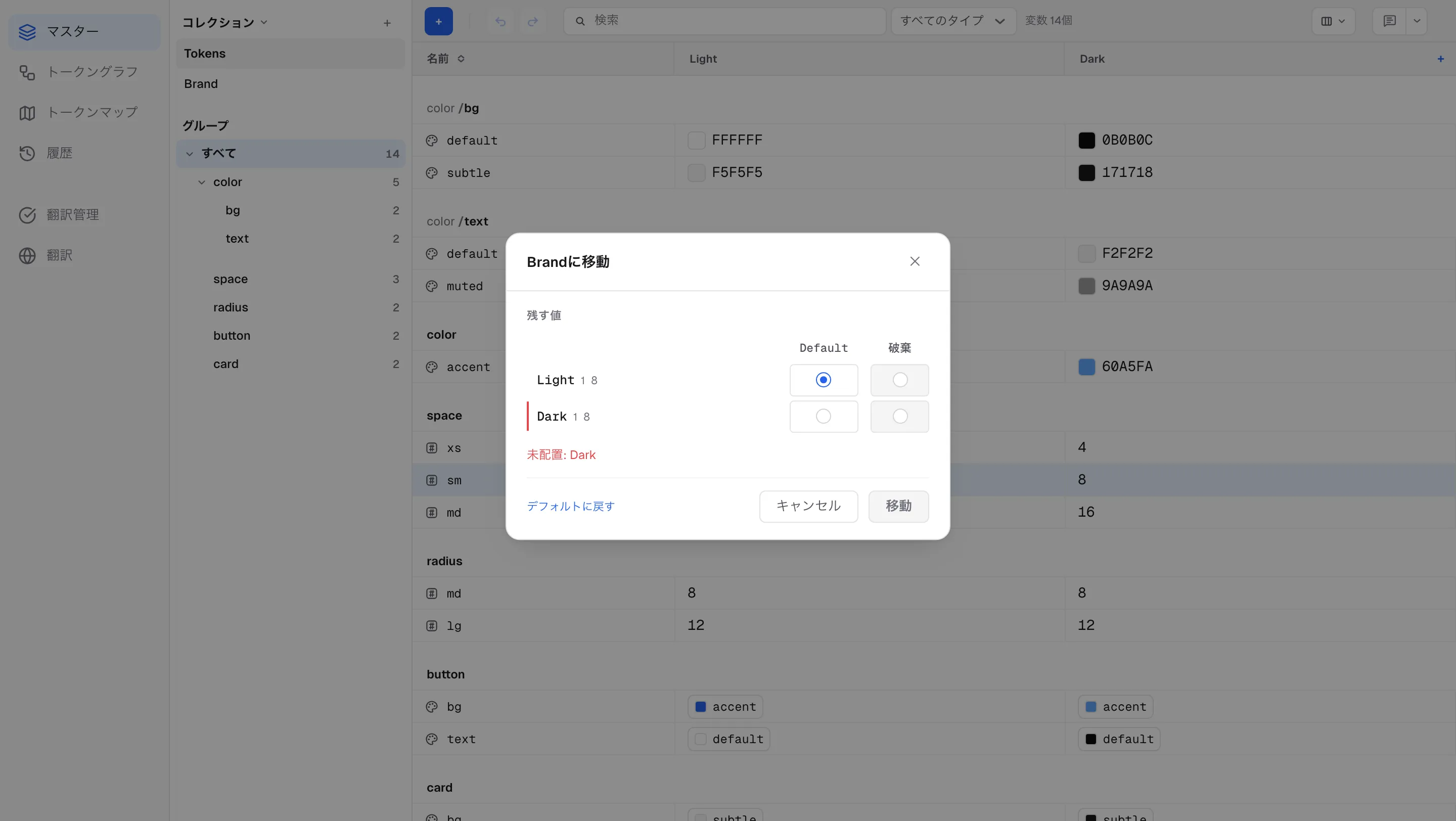Click the accent alias chip in Light column
Image resolution: width=1456 pixels, height=821 pixels.
(724, 707)
